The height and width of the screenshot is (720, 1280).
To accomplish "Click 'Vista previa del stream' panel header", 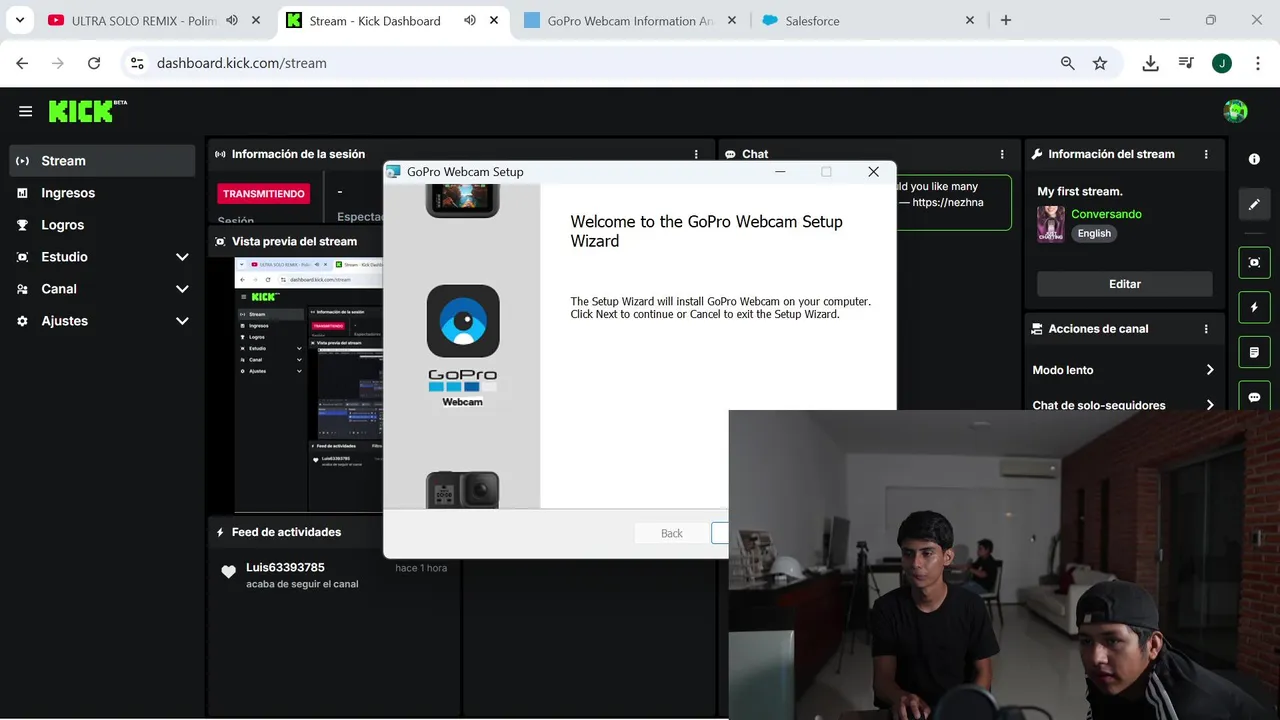I will 294,241.
